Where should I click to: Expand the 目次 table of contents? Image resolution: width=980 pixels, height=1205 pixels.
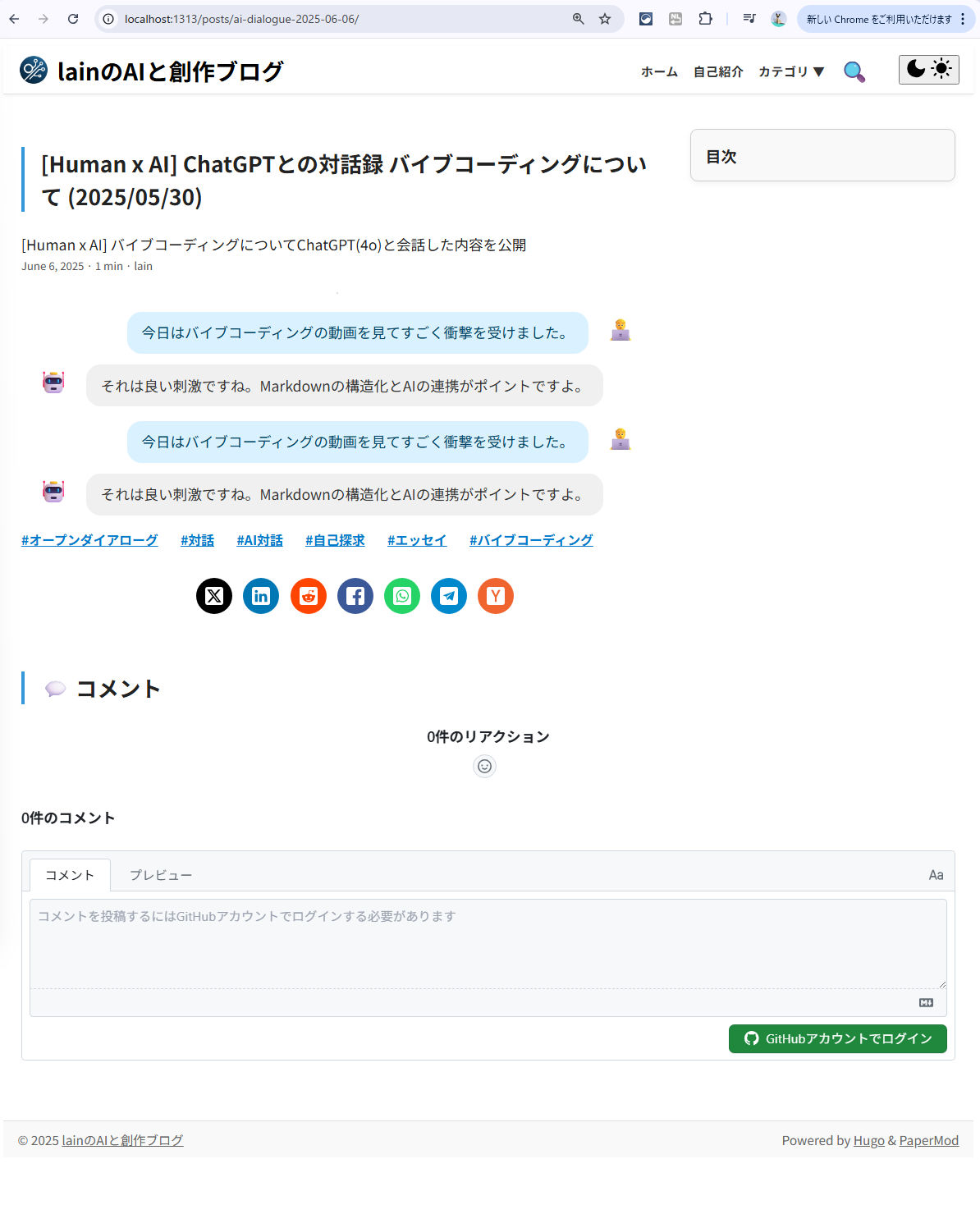[x=822, y=156]
